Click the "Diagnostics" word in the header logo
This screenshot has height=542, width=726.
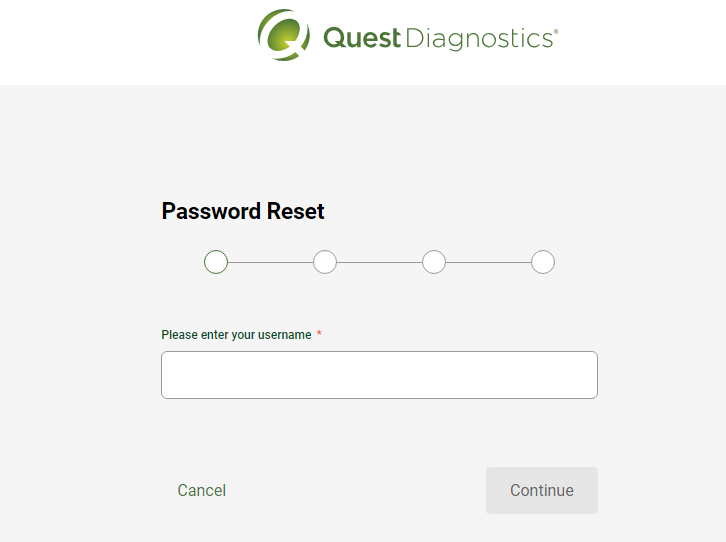(479, 38)
